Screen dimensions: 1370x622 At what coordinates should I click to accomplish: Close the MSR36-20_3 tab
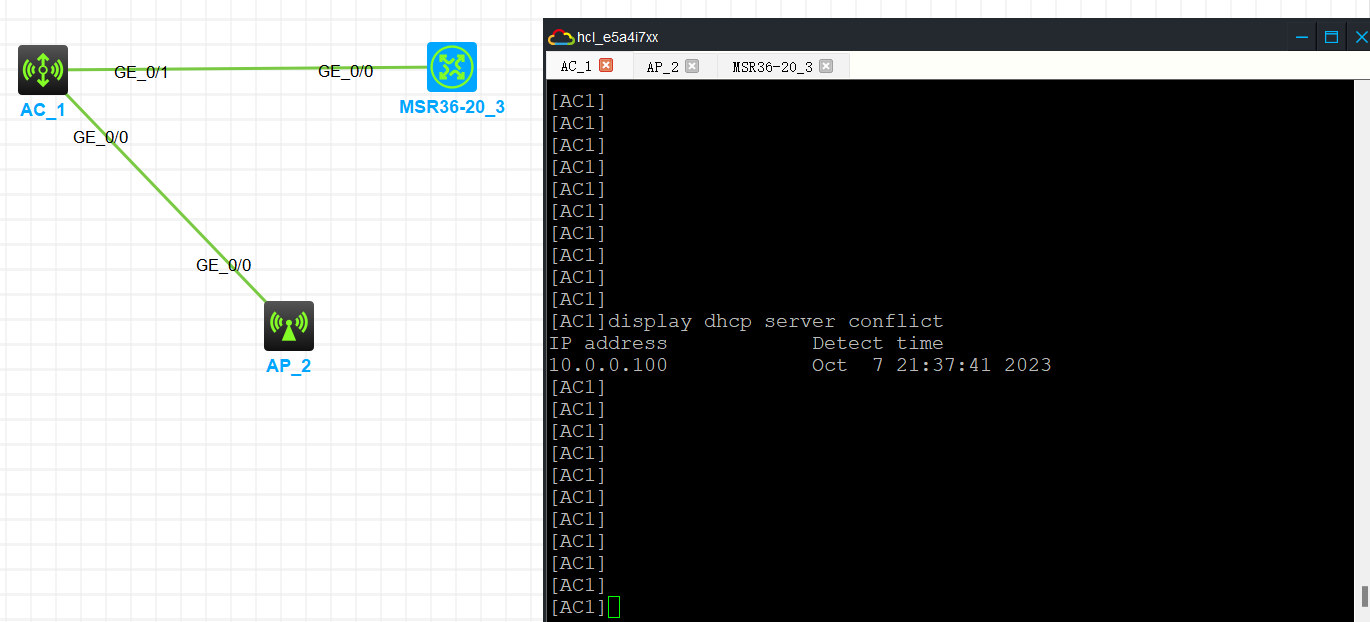[x=826, y=66]
